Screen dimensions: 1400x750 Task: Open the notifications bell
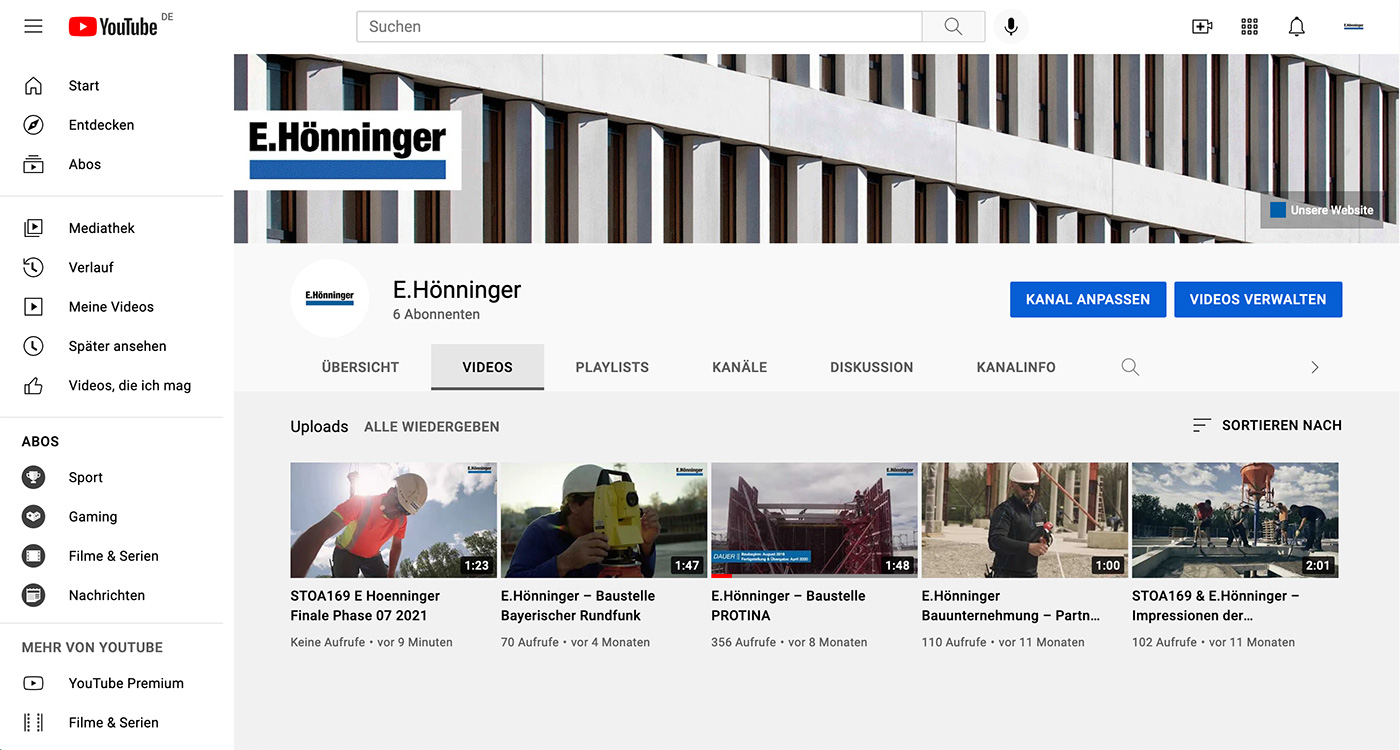pyautogui.click(x=1297, y=27)
